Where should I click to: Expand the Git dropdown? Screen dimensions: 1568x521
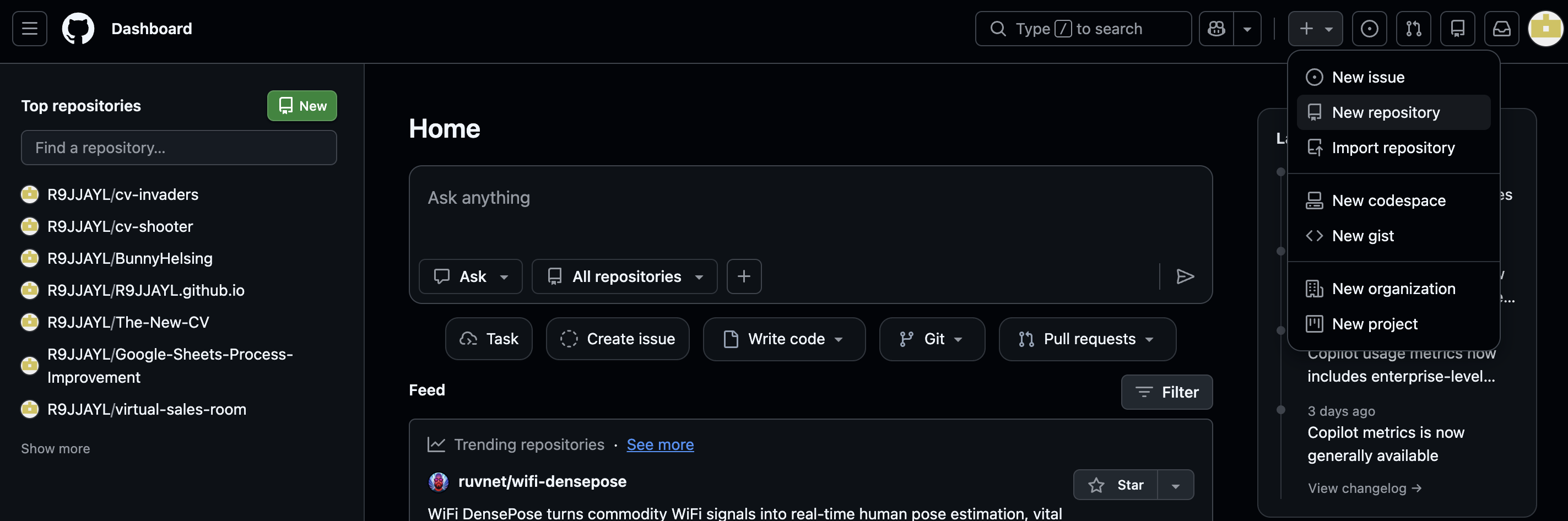tap(932, 339)
